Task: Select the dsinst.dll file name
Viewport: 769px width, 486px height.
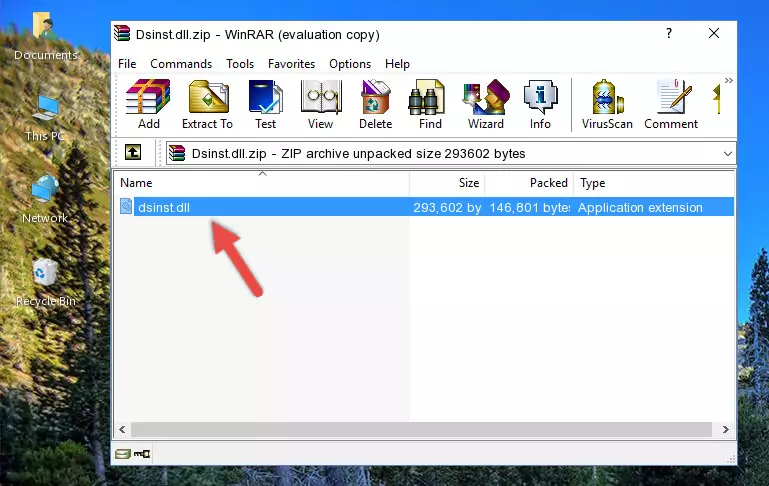Action: click(x=164, y=207)
